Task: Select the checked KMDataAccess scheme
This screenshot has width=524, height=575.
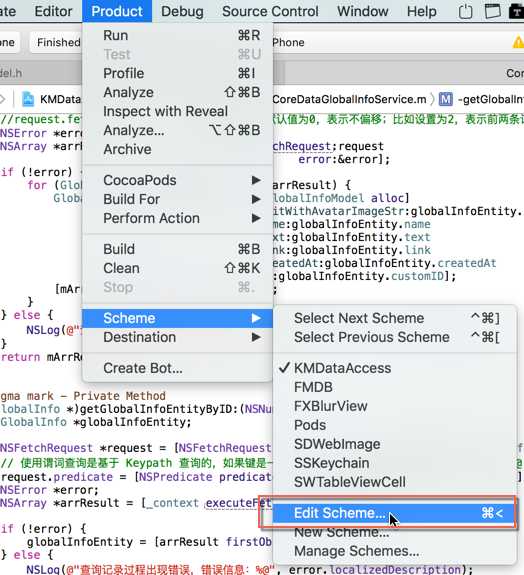Action: [394, 368]
